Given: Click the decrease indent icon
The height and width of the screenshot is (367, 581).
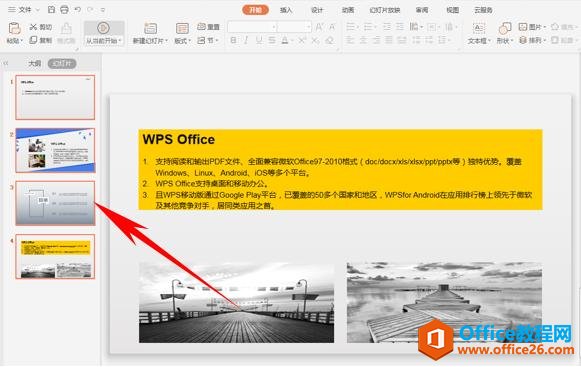Looking at the screenshot, I should [x=387, y=27].
